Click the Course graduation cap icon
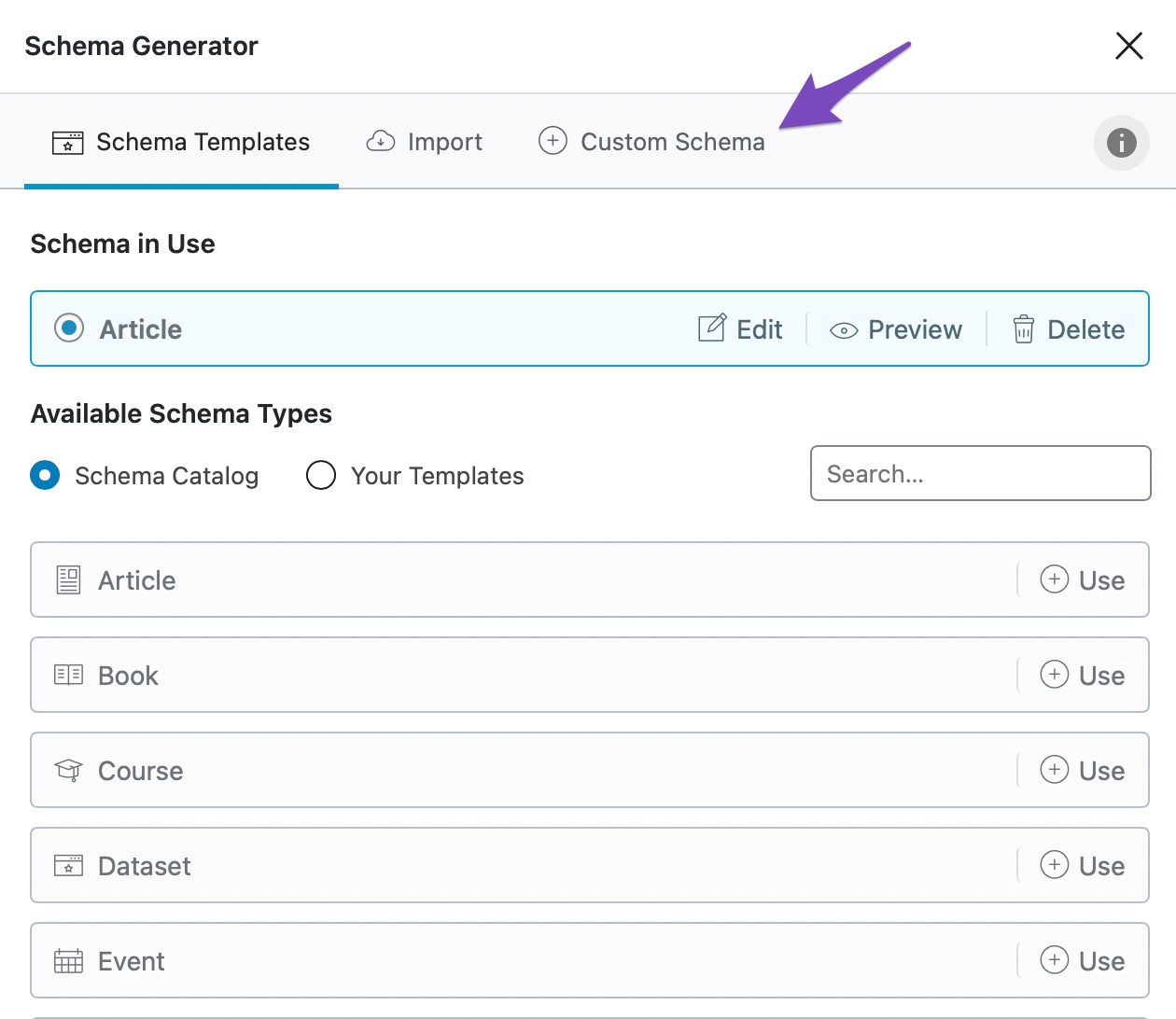Screen dimensions: 1176x1019 point(68,770)
